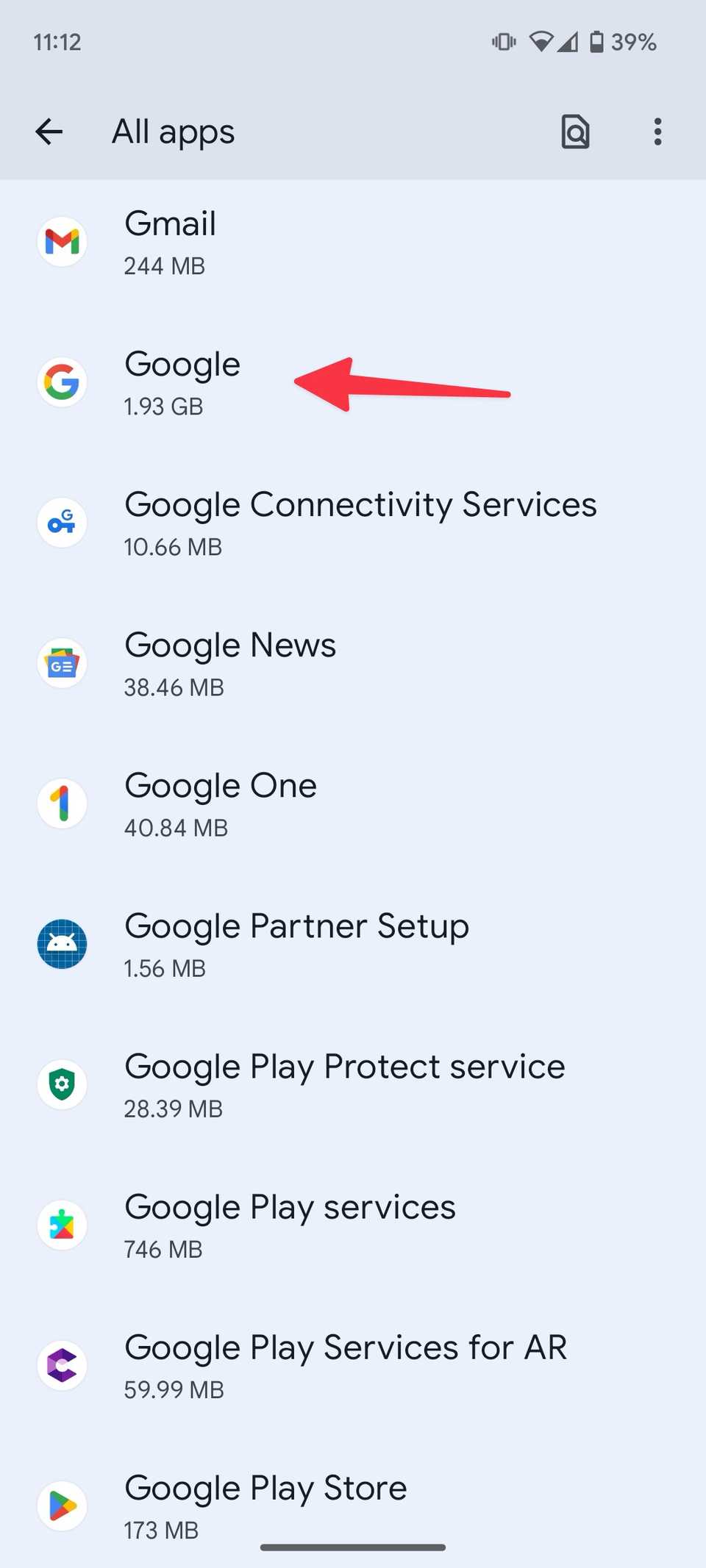Viewport: 706px width, 1568px height.
Task: Open the search apps icon
Action: [x=575, y=132]
